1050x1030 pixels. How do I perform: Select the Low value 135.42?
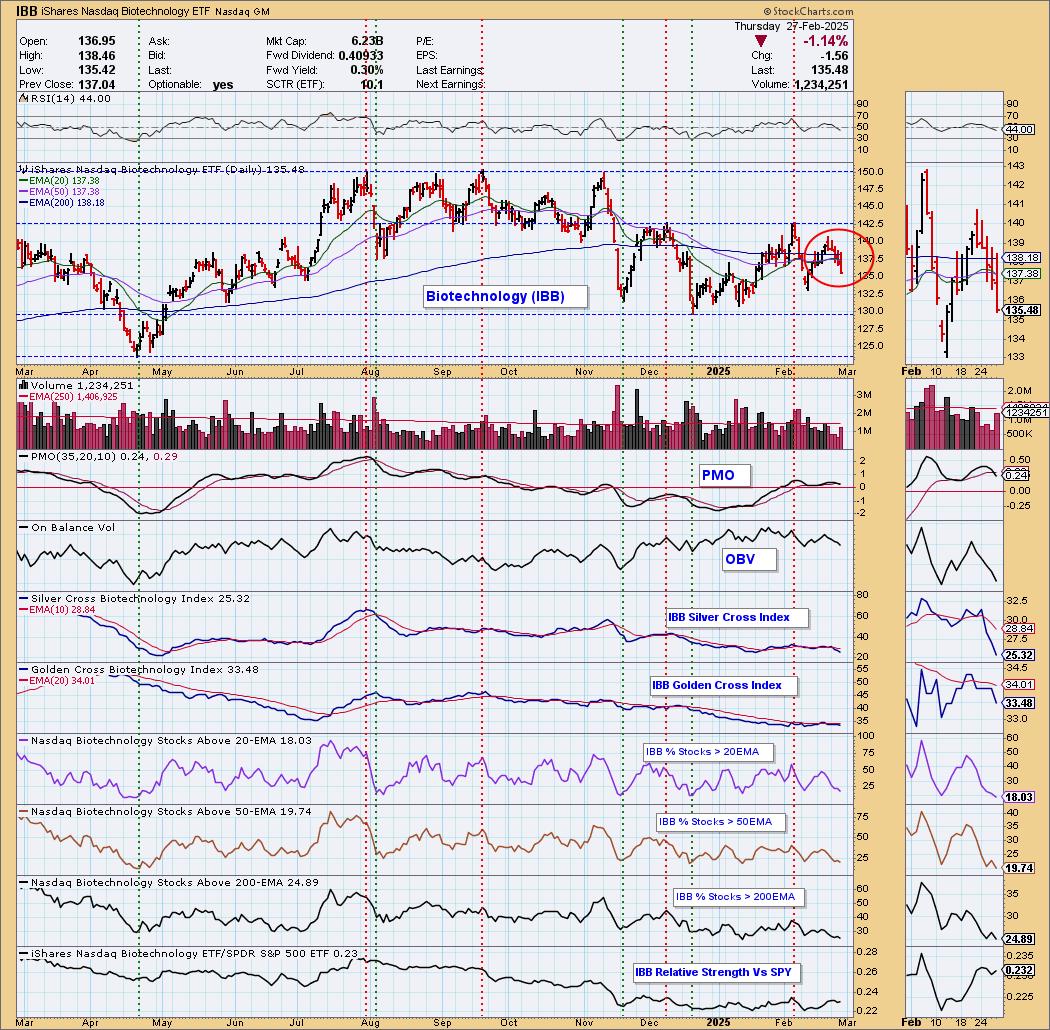click(96, 70)
